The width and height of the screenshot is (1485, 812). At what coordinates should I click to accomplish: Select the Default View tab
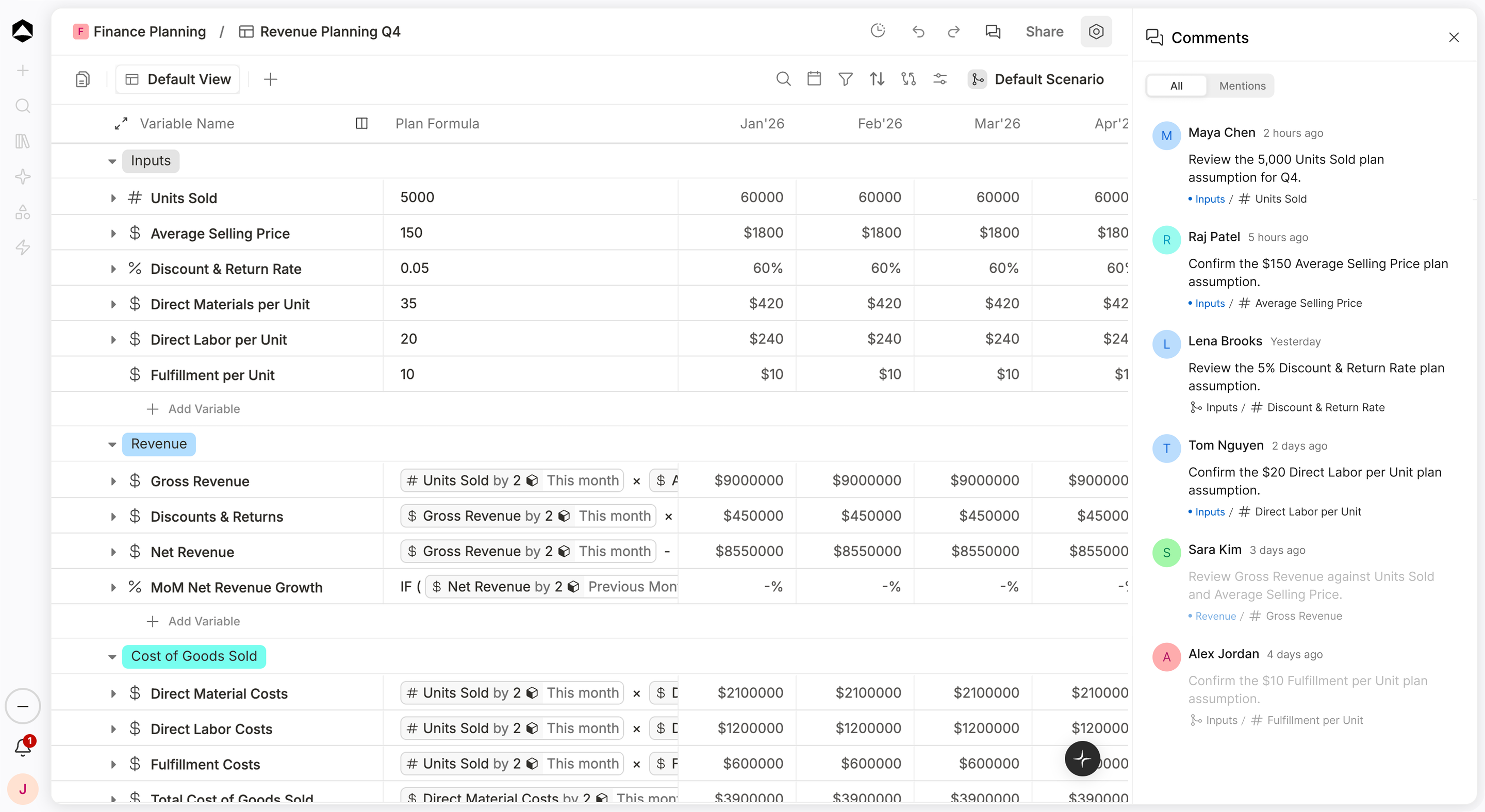click(x=177, y=79)
